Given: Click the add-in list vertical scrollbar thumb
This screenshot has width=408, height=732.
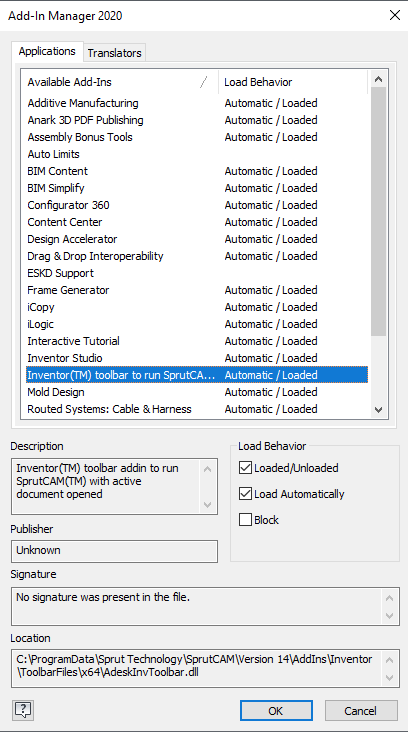Looking at the screenshot, I should pos(379,211).
